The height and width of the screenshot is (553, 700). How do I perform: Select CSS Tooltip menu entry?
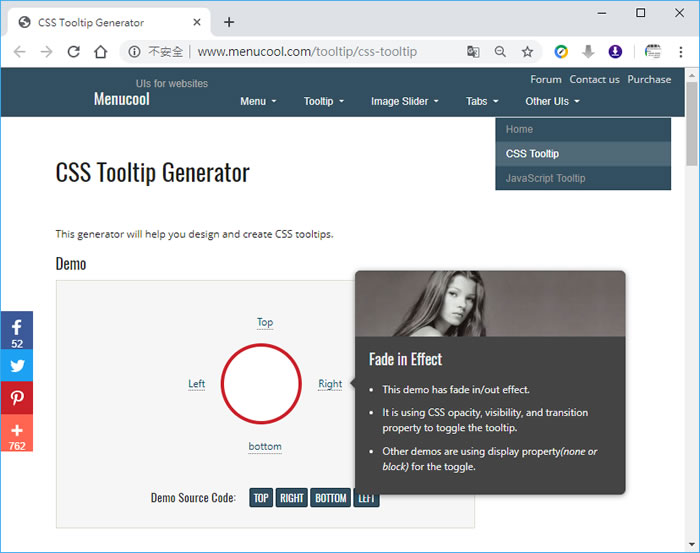[583, 154]
